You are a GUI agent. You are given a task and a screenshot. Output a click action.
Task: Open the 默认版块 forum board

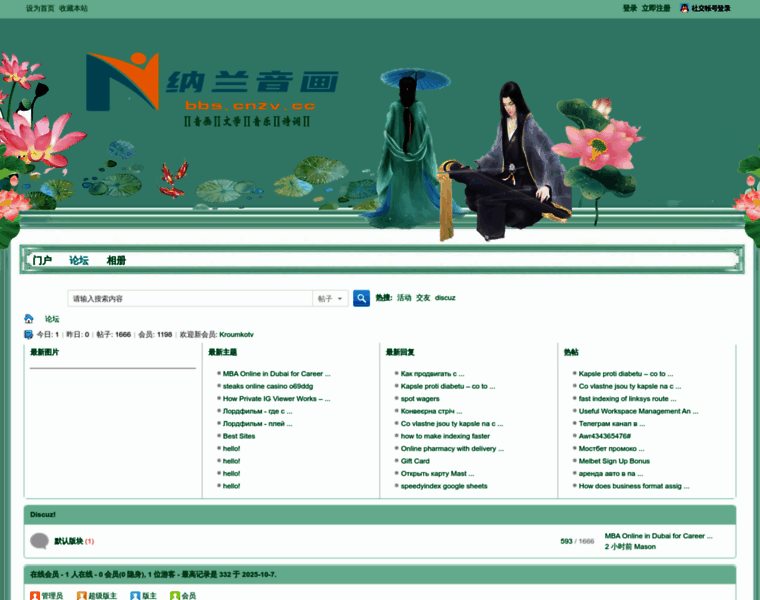(x=68, y=541)
